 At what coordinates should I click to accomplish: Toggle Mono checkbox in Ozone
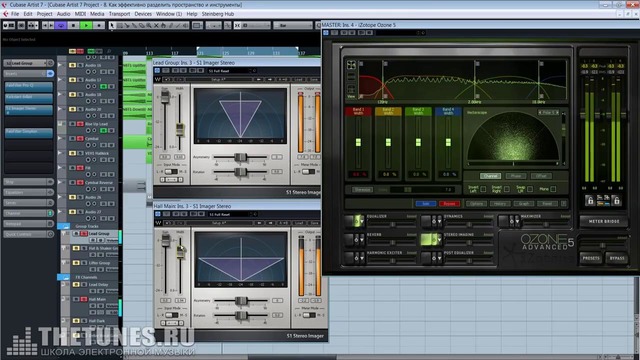(553, 189)
